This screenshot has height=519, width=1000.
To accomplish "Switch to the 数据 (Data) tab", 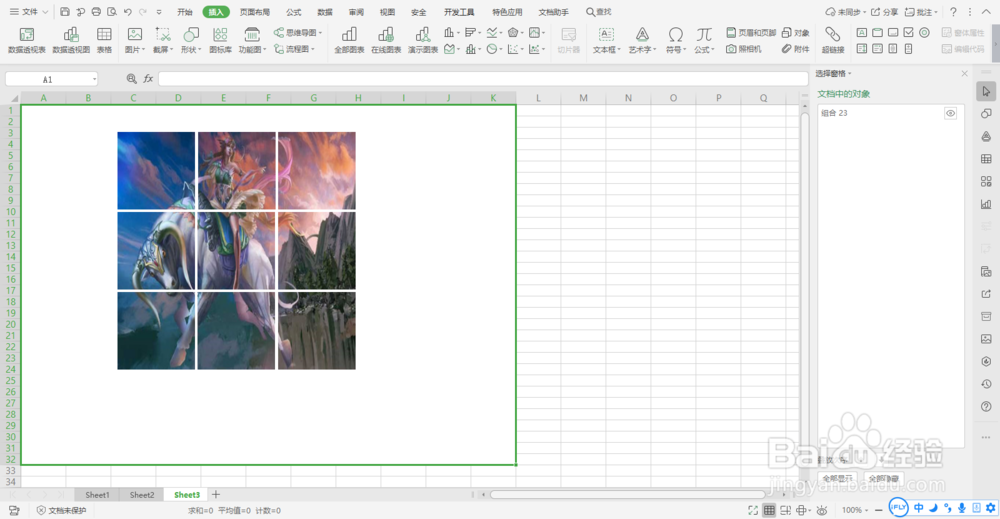I will tap(325, 12).
